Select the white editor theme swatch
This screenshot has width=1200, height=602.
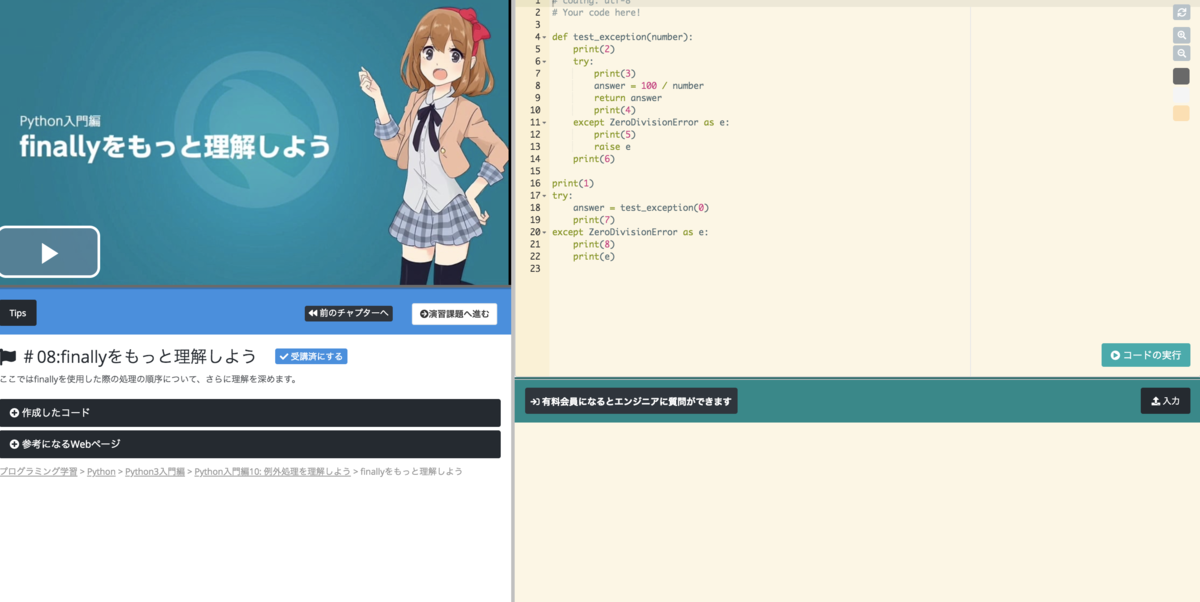click(x=1181, y=95)
